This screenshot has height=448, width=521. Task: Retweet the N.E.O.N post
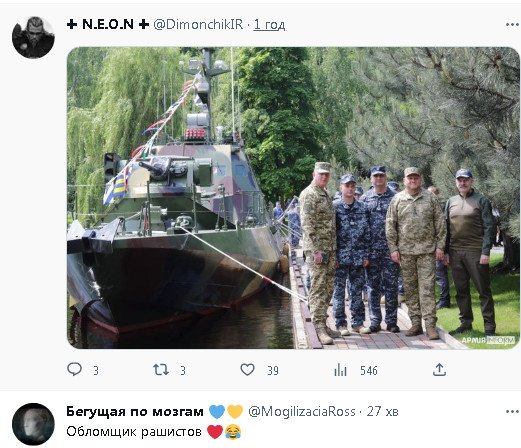[x=161, y=370]
